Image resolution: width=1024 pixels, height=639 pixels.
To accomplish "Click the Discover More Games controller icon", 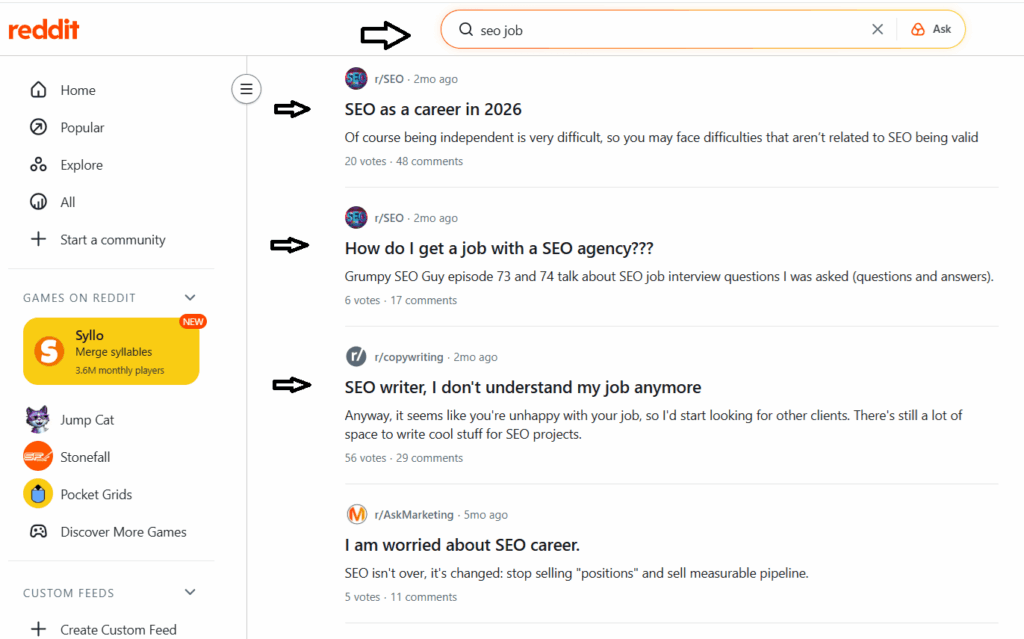I will click(x=37, y=531).
